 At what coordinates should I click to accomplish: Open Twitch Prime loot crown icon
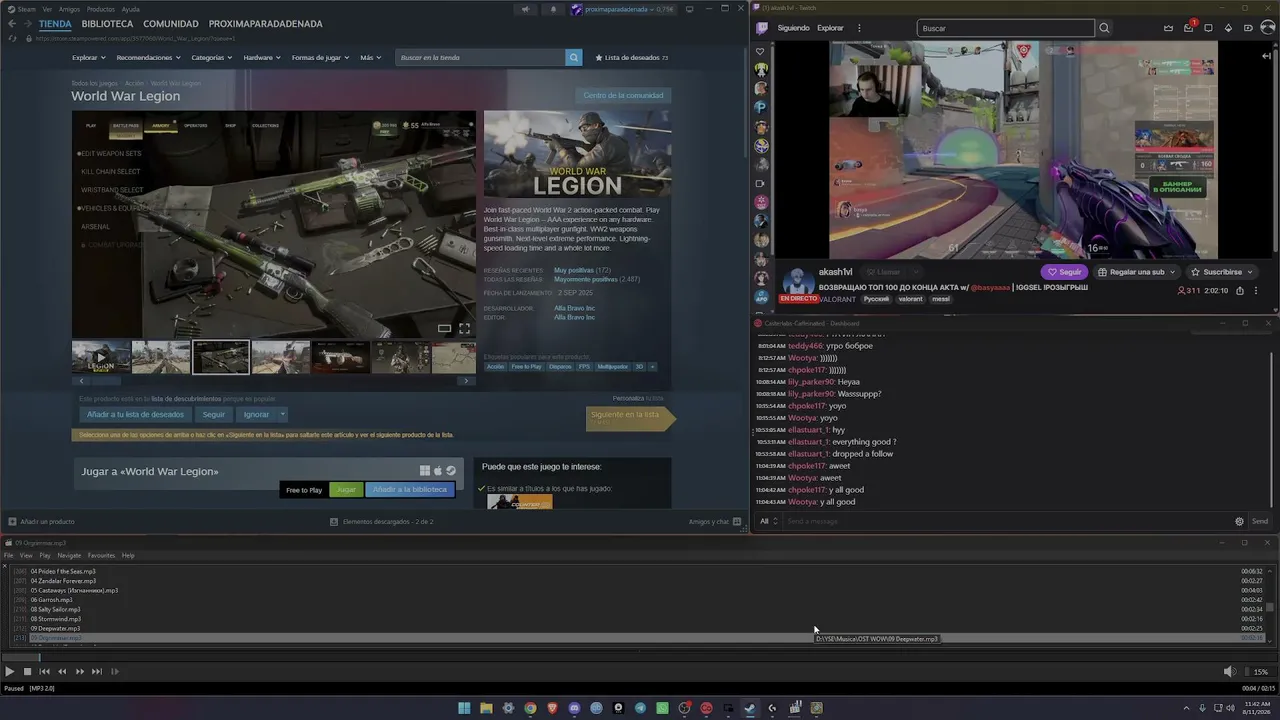point(1169,28)
